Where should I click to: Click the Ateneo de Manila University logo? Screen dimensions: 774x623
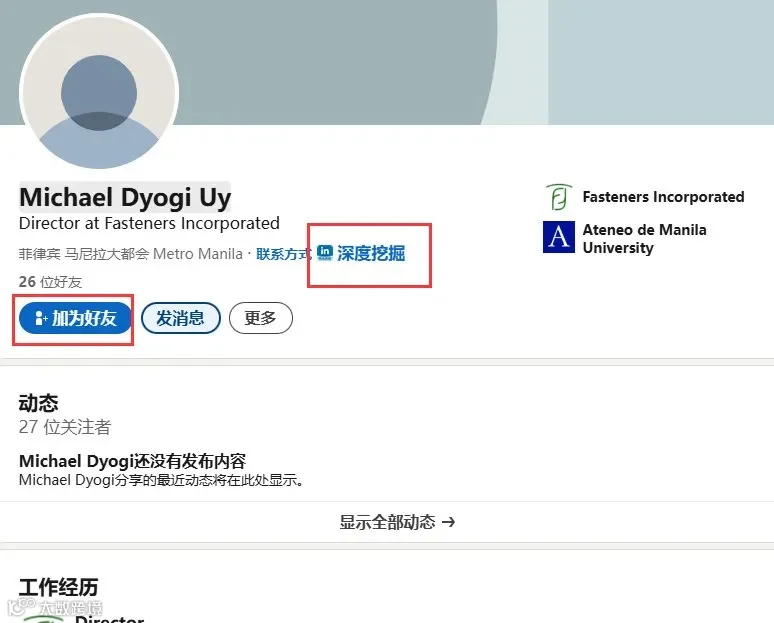(x=559, y=237)
